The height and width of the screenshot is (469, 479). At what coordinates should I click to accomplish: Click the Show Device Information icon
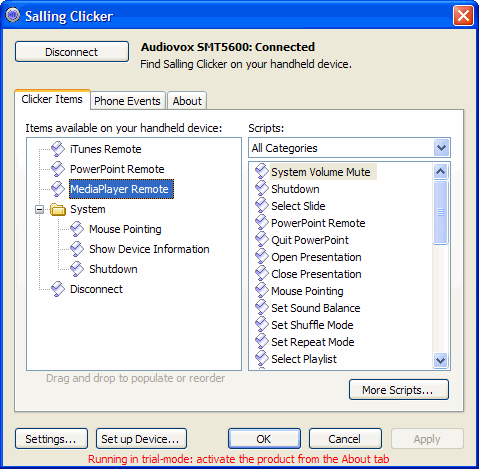click(x=77, y=249)
